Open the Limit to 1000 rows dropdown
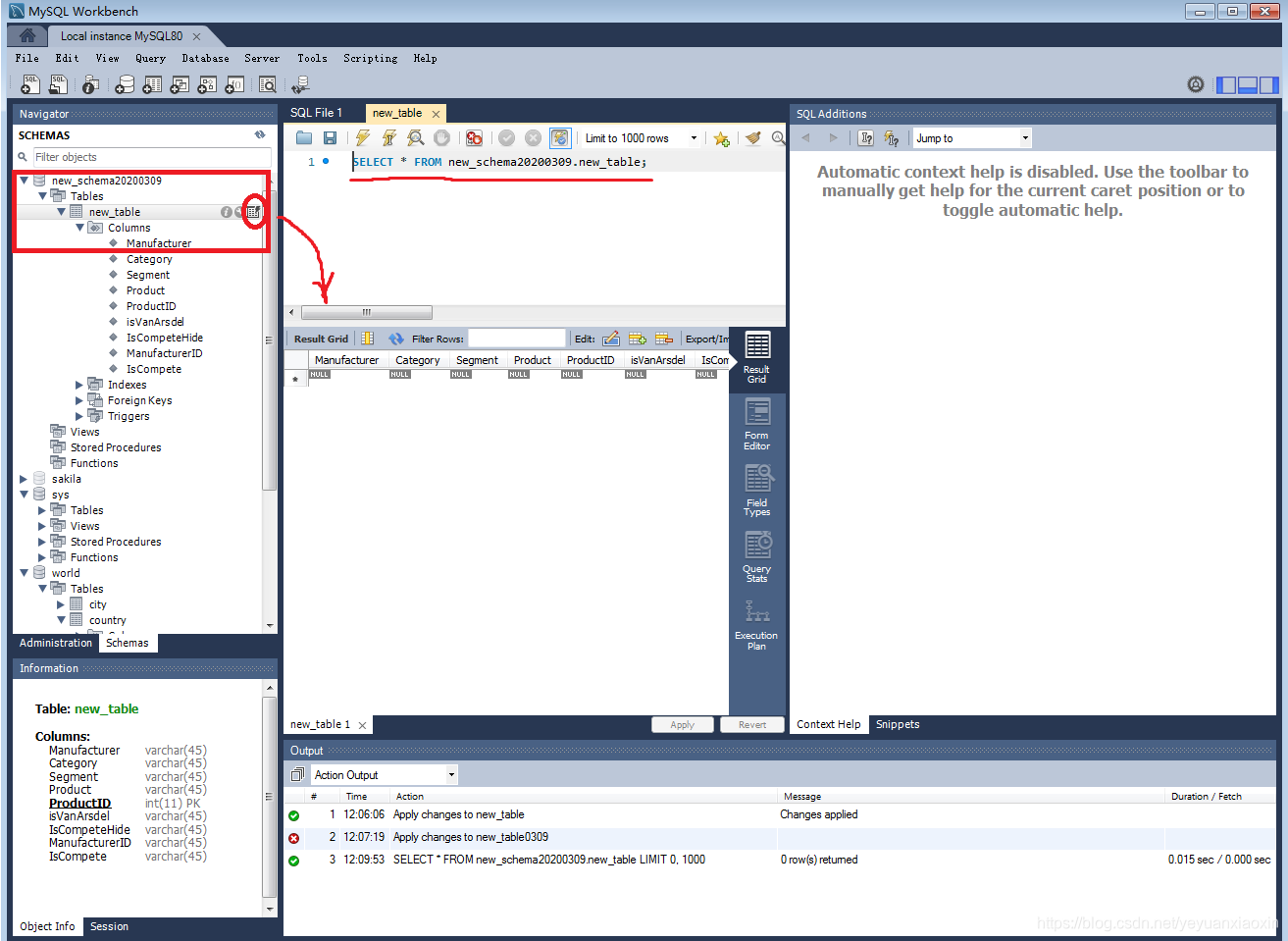Viewport: 1288px width, 941px height. [x=694, y=138]
